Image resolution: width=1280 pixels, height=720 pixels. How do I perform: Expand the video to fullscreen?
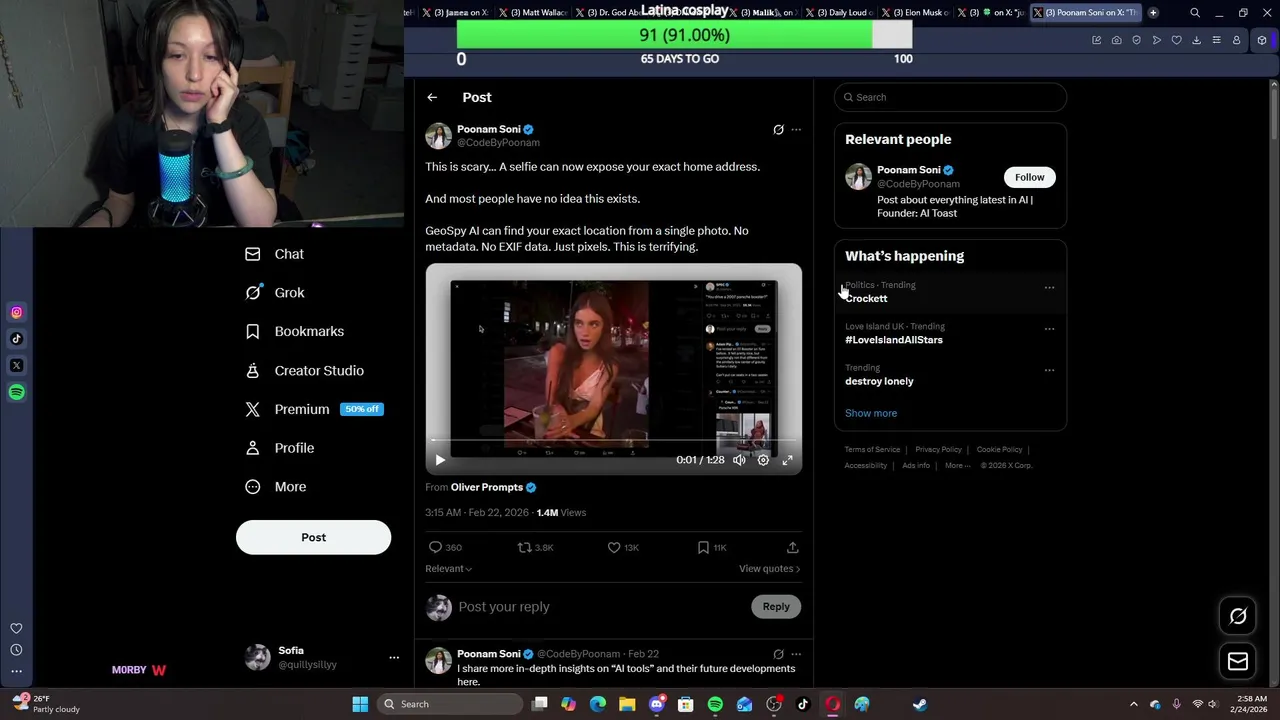pos(787,460)
